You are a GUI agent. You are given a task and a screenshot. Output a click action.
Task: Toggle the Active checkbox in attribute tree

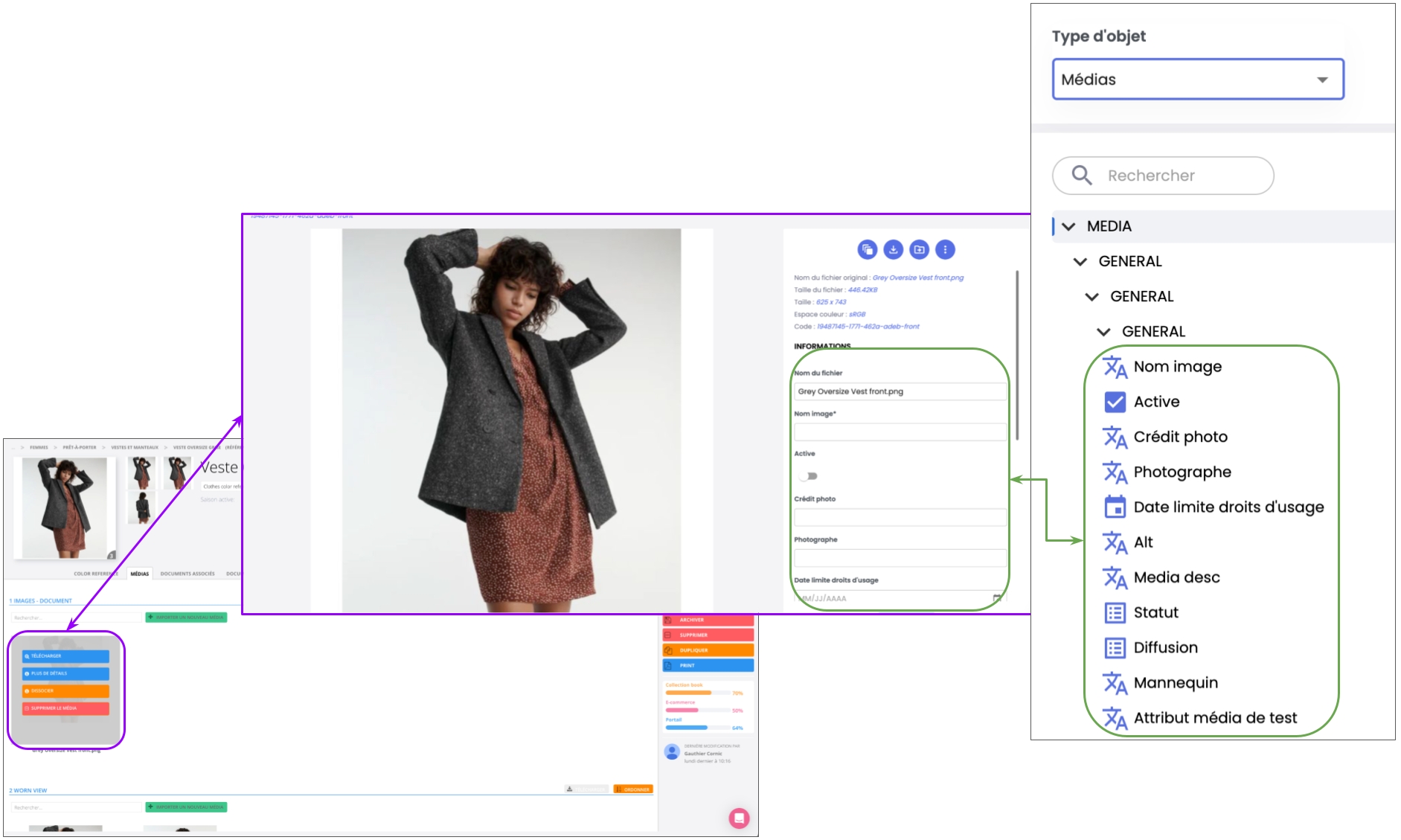1115,402
